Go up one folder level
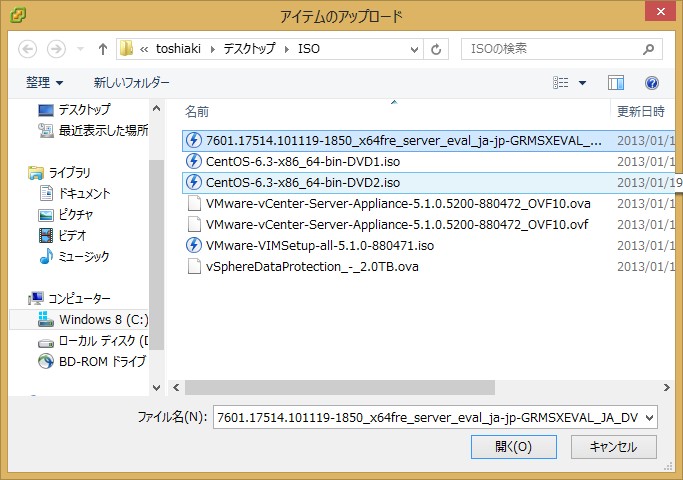The height and width of the screenshot is (480, 683). coord(103,49)
